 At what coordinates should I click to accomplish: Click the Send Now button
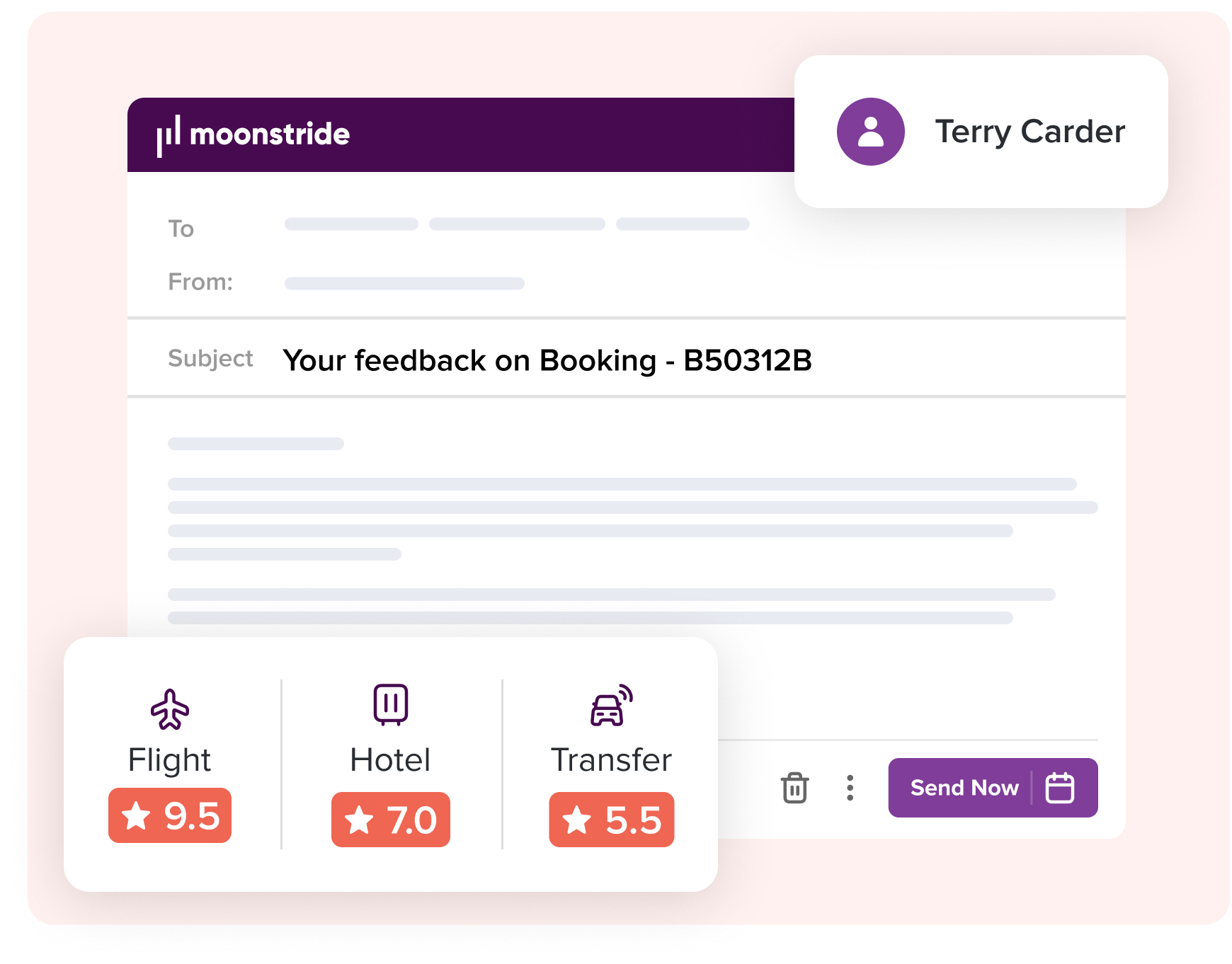pos(964,788)
